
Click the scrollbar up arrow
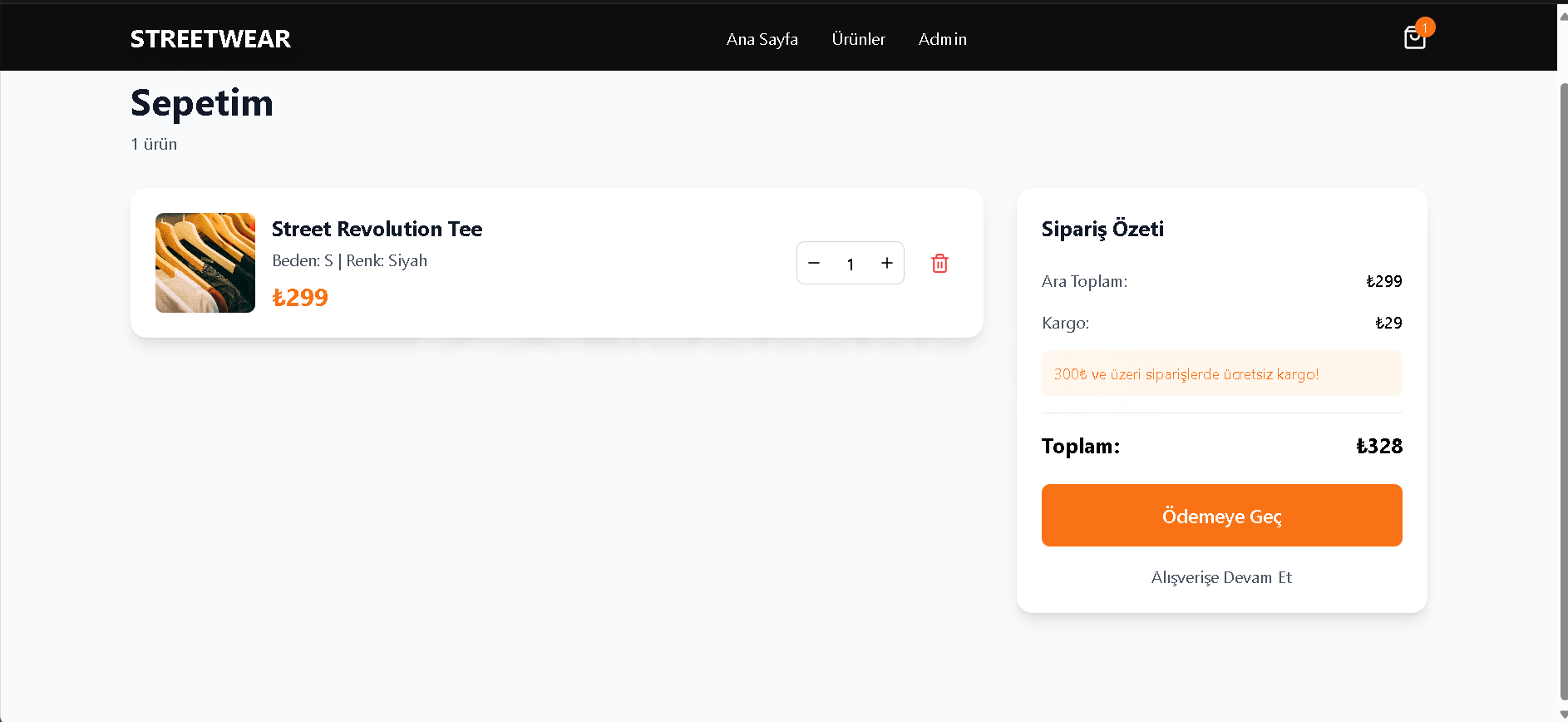tap(1563, 15)
